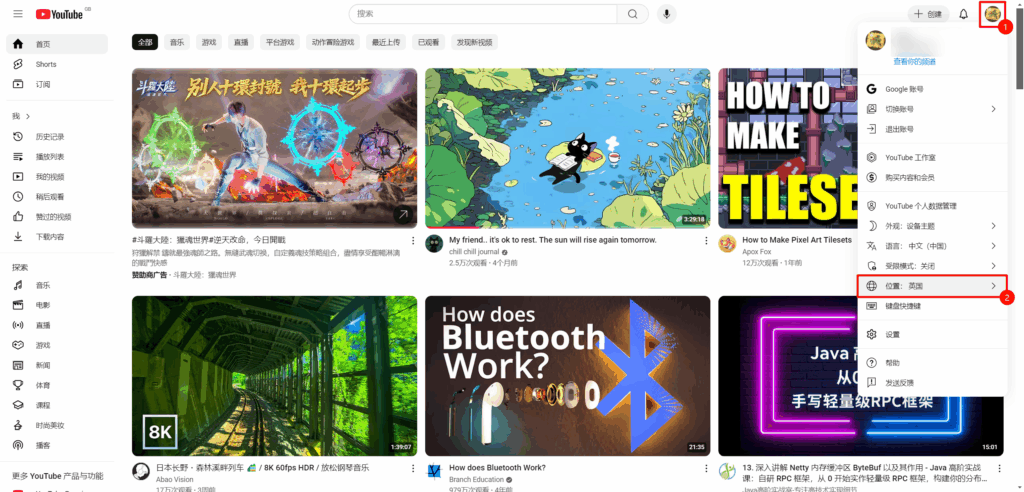Image resolution: width=1024 pixels, height=492 pixels.
Task: Select the 音乐 filter chip
Action: [177, 42]
